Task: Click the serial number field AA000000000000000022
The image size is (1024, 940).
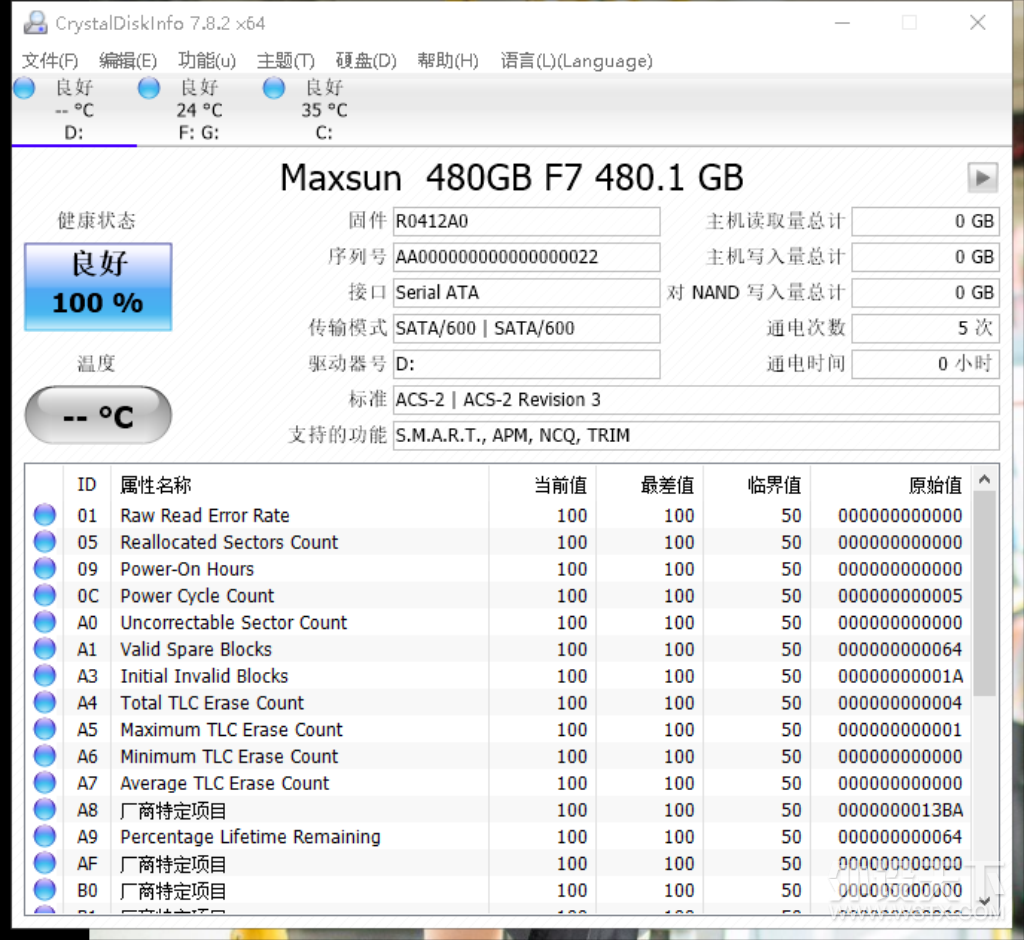Action: 526,257
